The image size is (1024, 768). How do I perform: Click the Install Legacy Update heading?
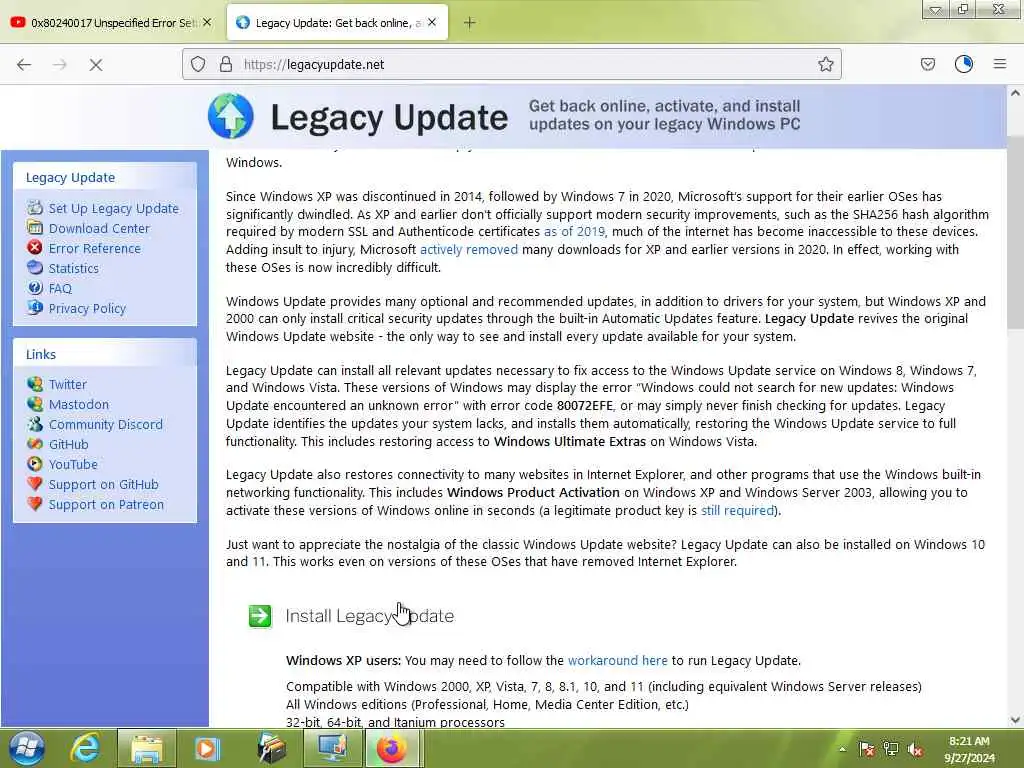pyautogui.click(x=370, y=616)
